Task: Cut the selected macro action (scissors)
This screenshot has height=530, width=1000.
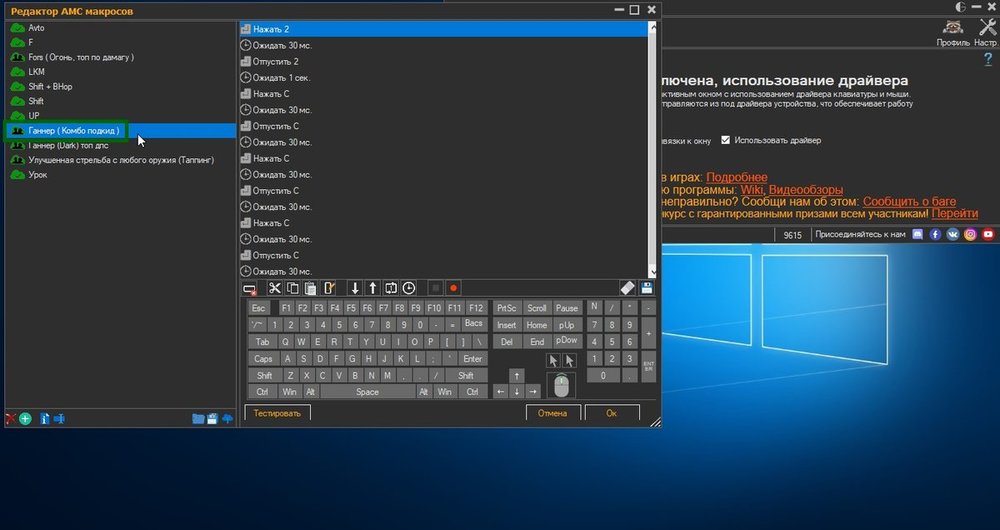Action: coord(275,288)
